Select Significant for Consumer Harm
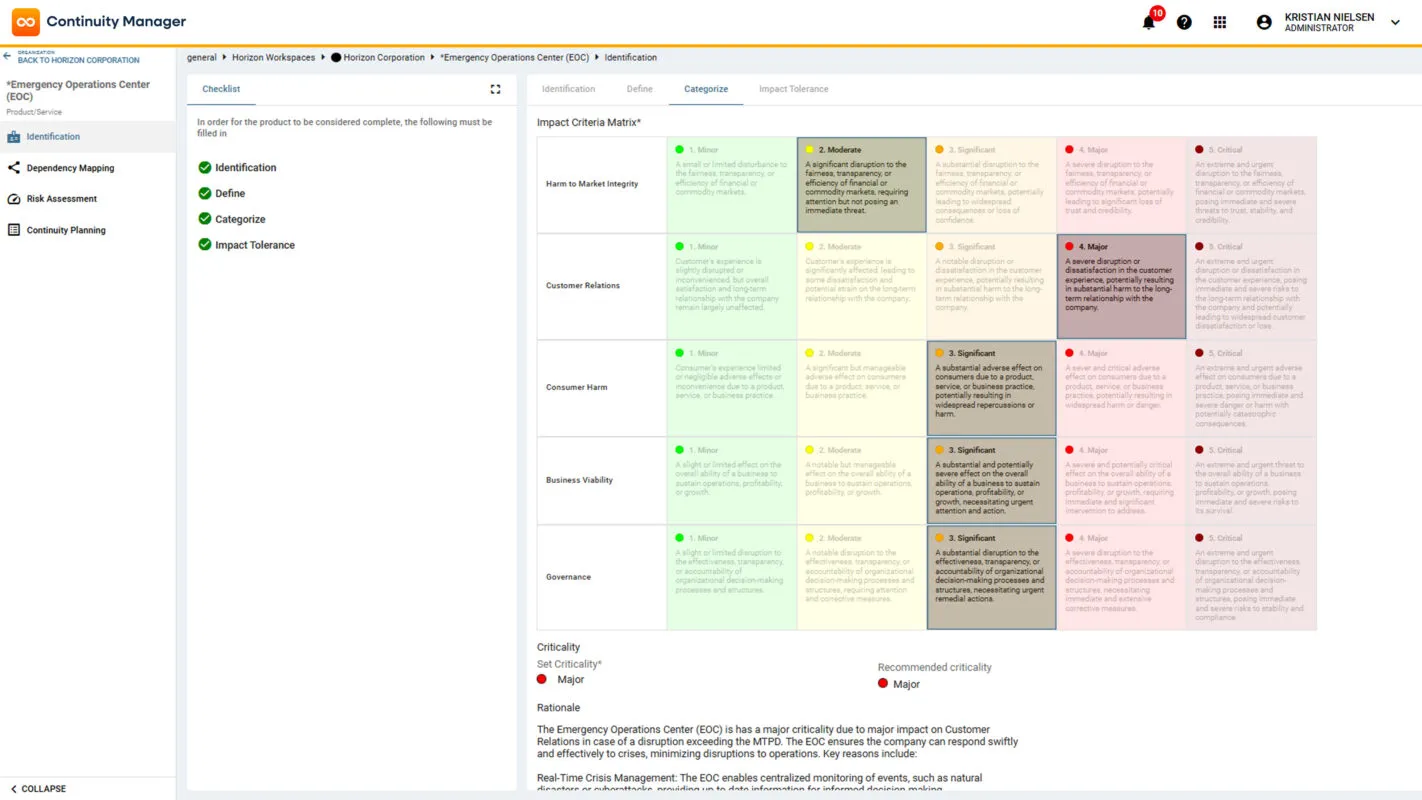 992,388
